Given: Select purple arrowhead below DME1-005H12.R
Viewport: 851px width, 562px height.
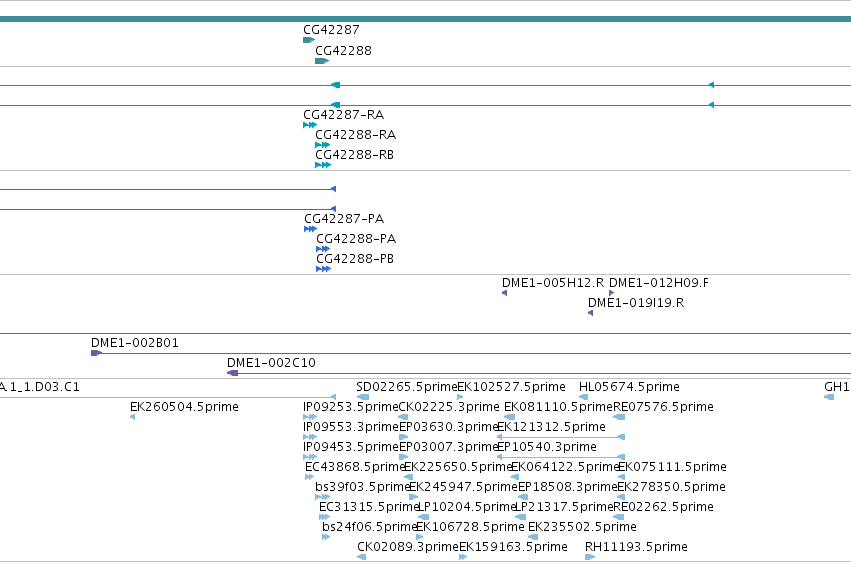Looking at the screenshot, I should pyautogui.click(x=504, y=293).
